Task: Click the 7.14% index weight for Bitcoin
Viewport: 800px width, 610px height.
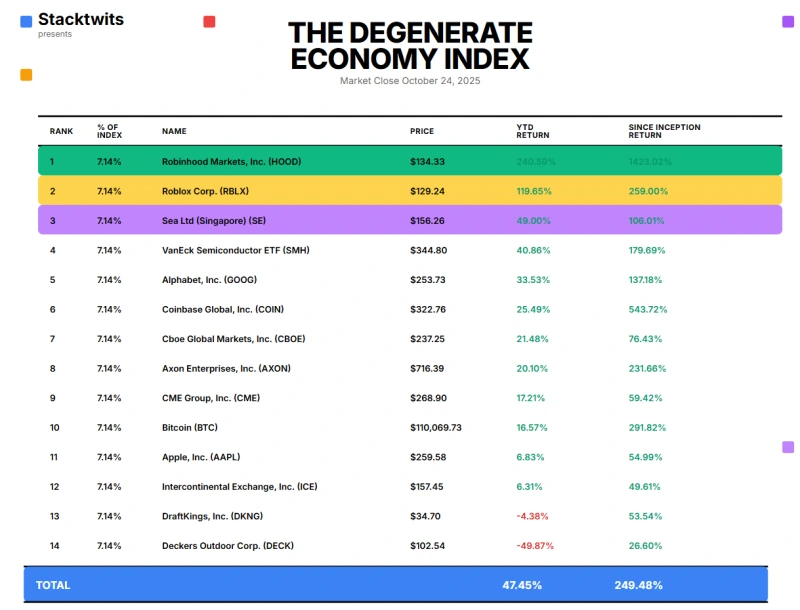Action: click(x=109, y=428)
